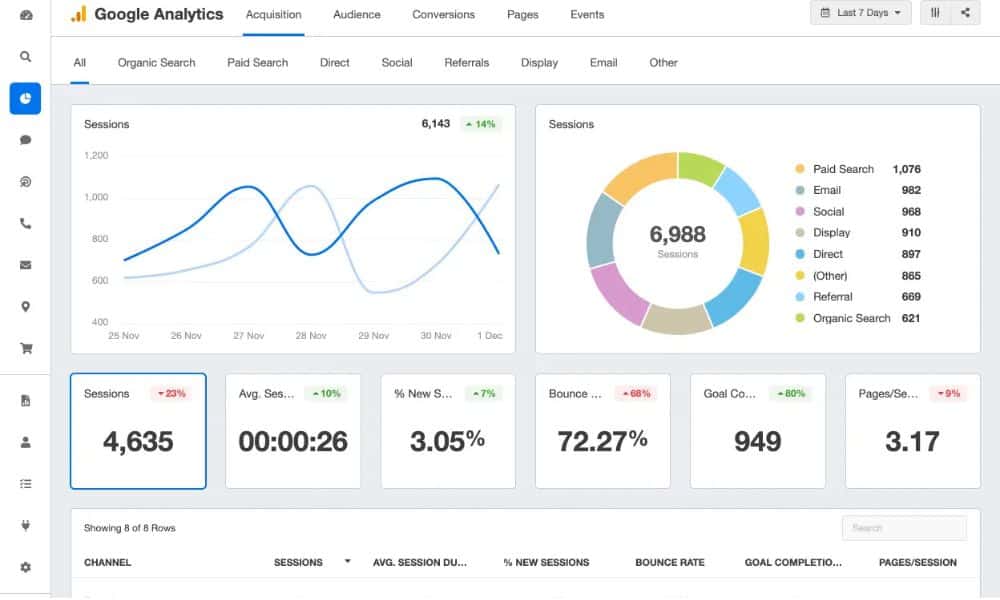The height and width of the screenshot is (600, 1000).
Task: Click the Search input field above table
Action: (904, 528)
